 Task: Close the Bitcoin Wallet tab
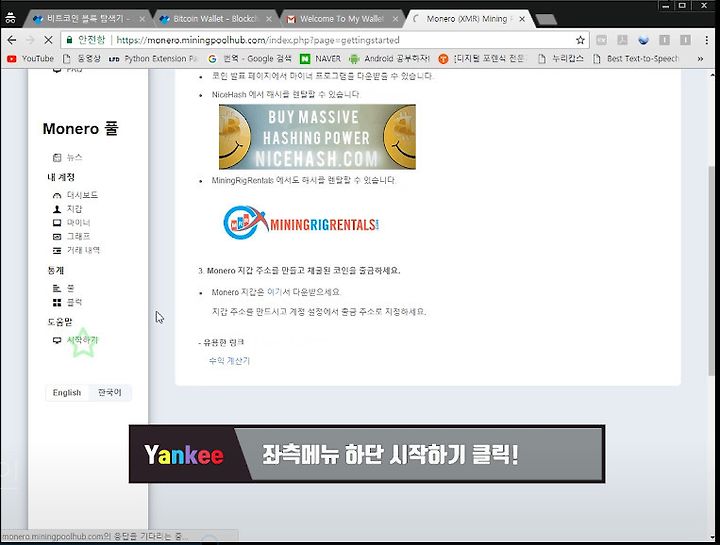pyautogui.click(x=269, y=19)
